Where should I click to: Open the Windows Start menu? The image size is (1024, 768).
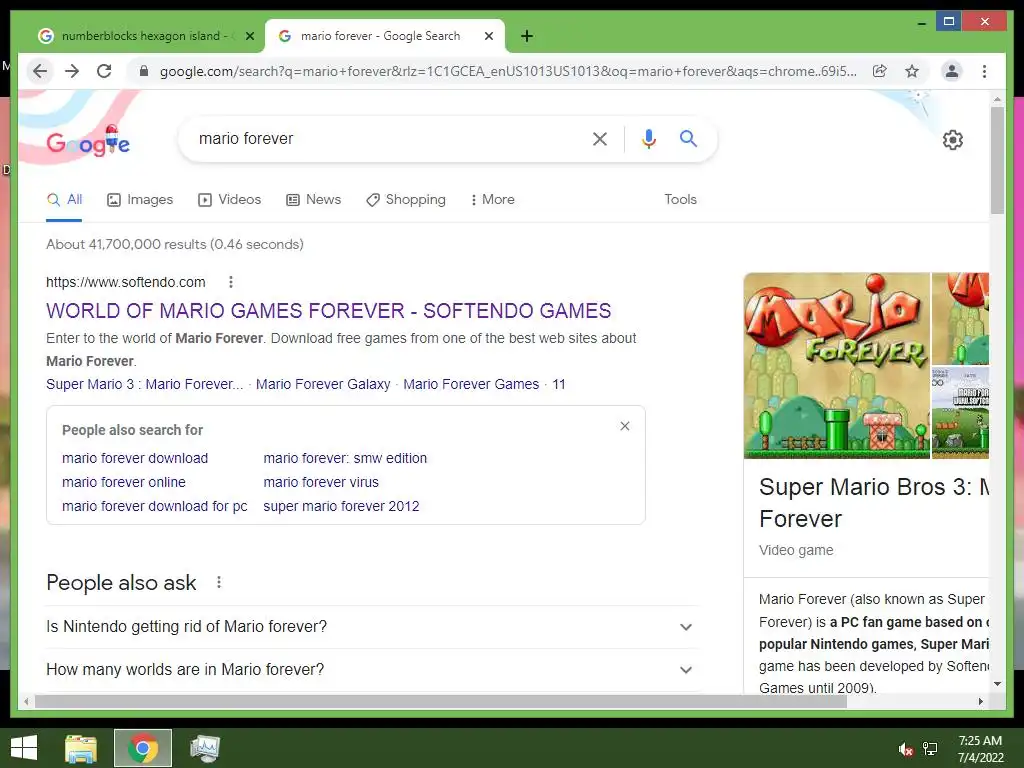[24, 748]
